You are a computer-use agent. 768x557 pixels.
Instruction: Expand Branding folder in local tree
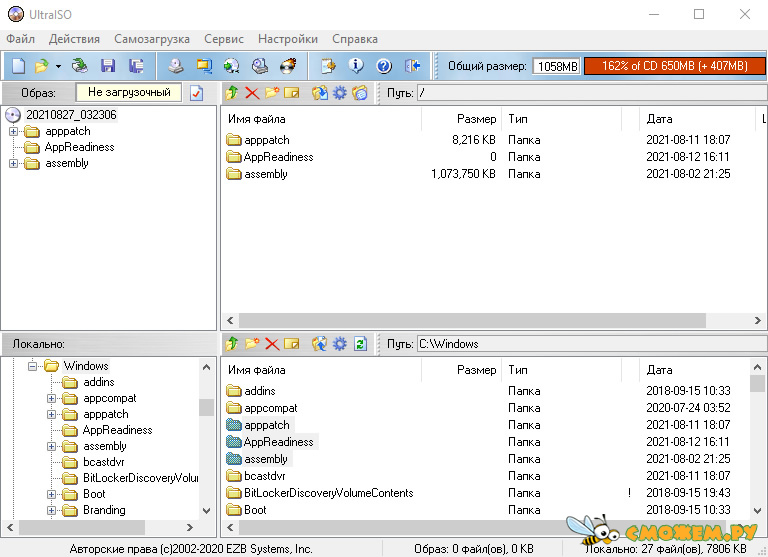pyautogui.click(x=51, y=510)
